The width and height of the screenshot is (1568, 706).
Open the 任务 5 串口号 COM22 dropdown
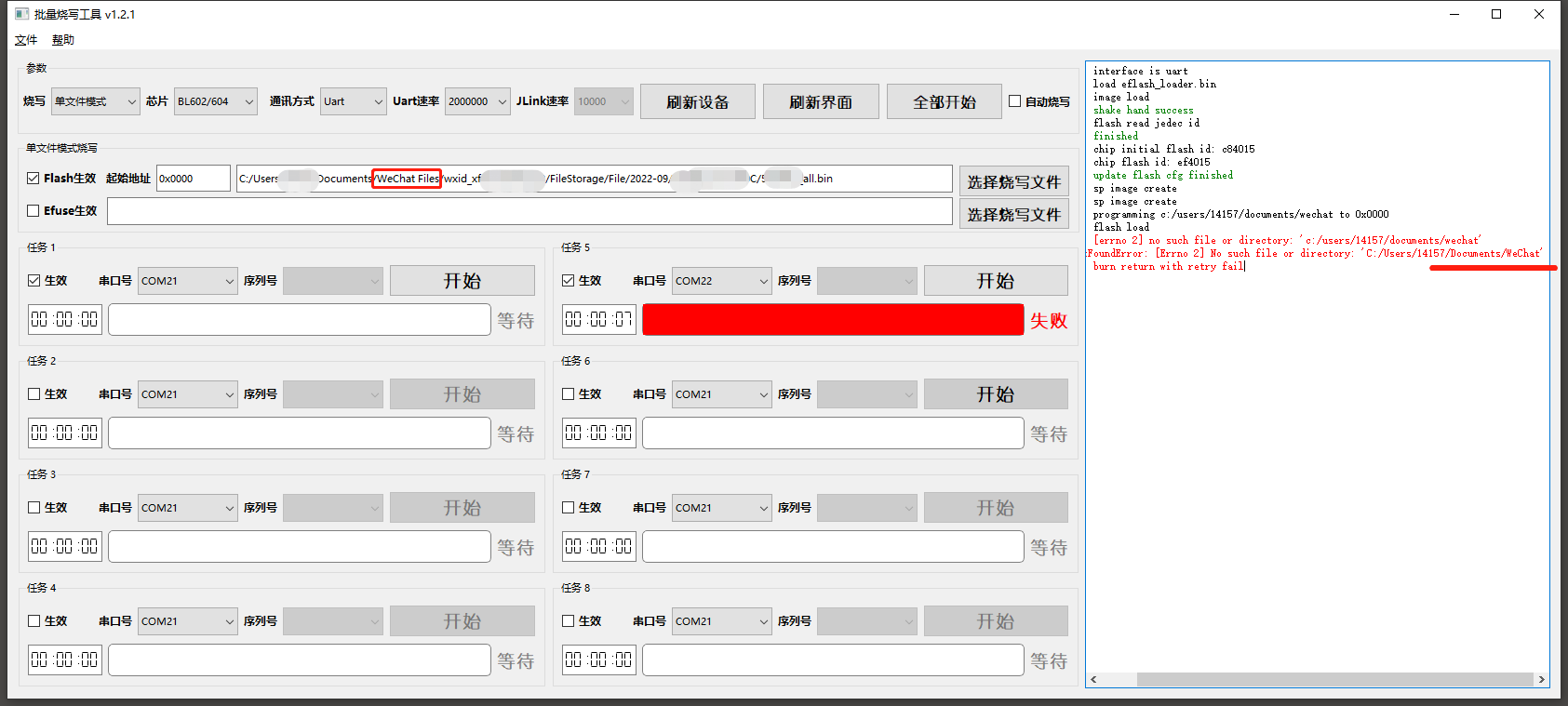coord(722,280)
